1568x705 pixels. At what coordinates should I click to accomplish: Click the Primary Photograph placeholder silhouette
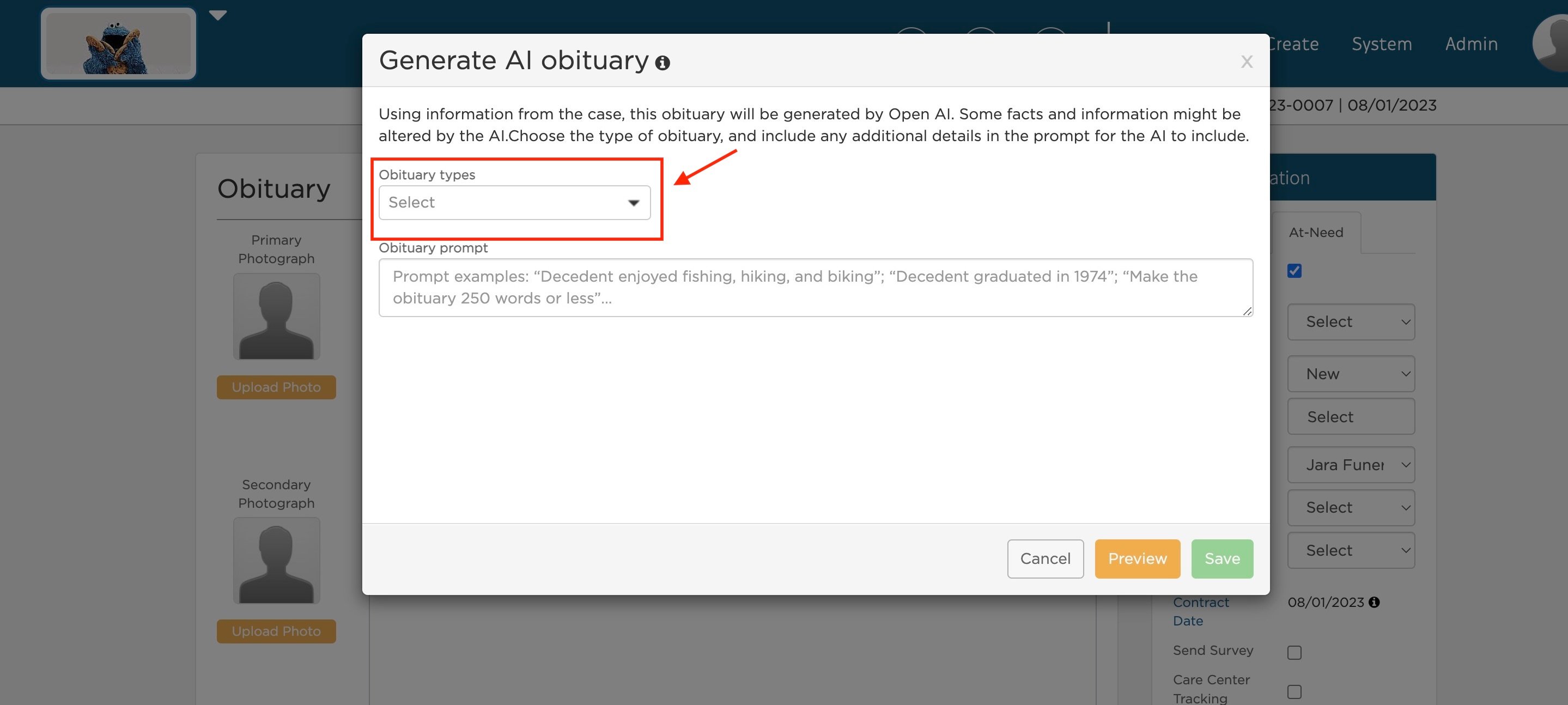coord(276,316)
